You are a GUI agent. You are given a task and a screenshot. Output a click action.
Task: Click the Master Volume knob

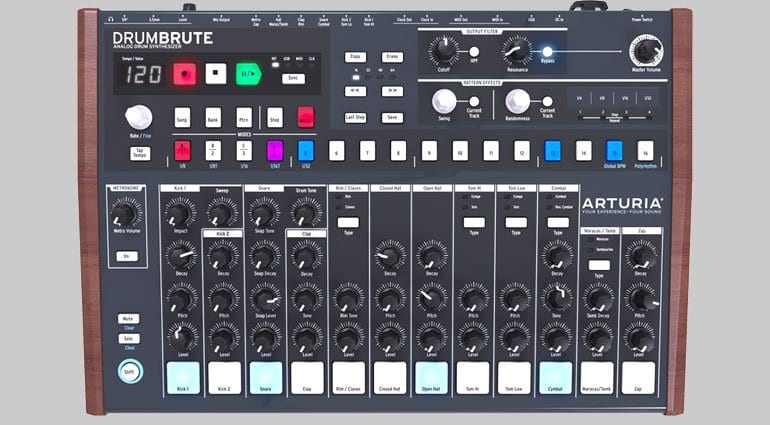pos(646,51)
